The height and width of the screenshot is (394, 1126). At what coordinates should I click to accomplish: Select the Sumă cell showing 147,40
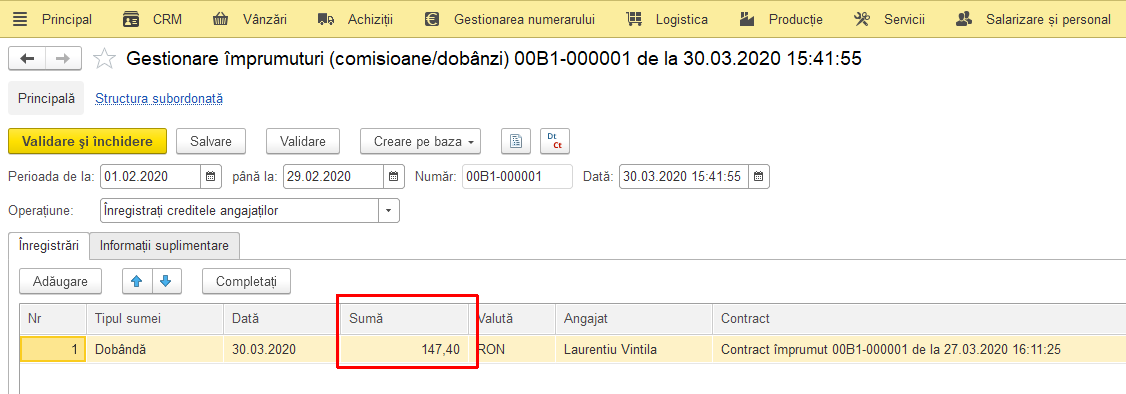404,350
